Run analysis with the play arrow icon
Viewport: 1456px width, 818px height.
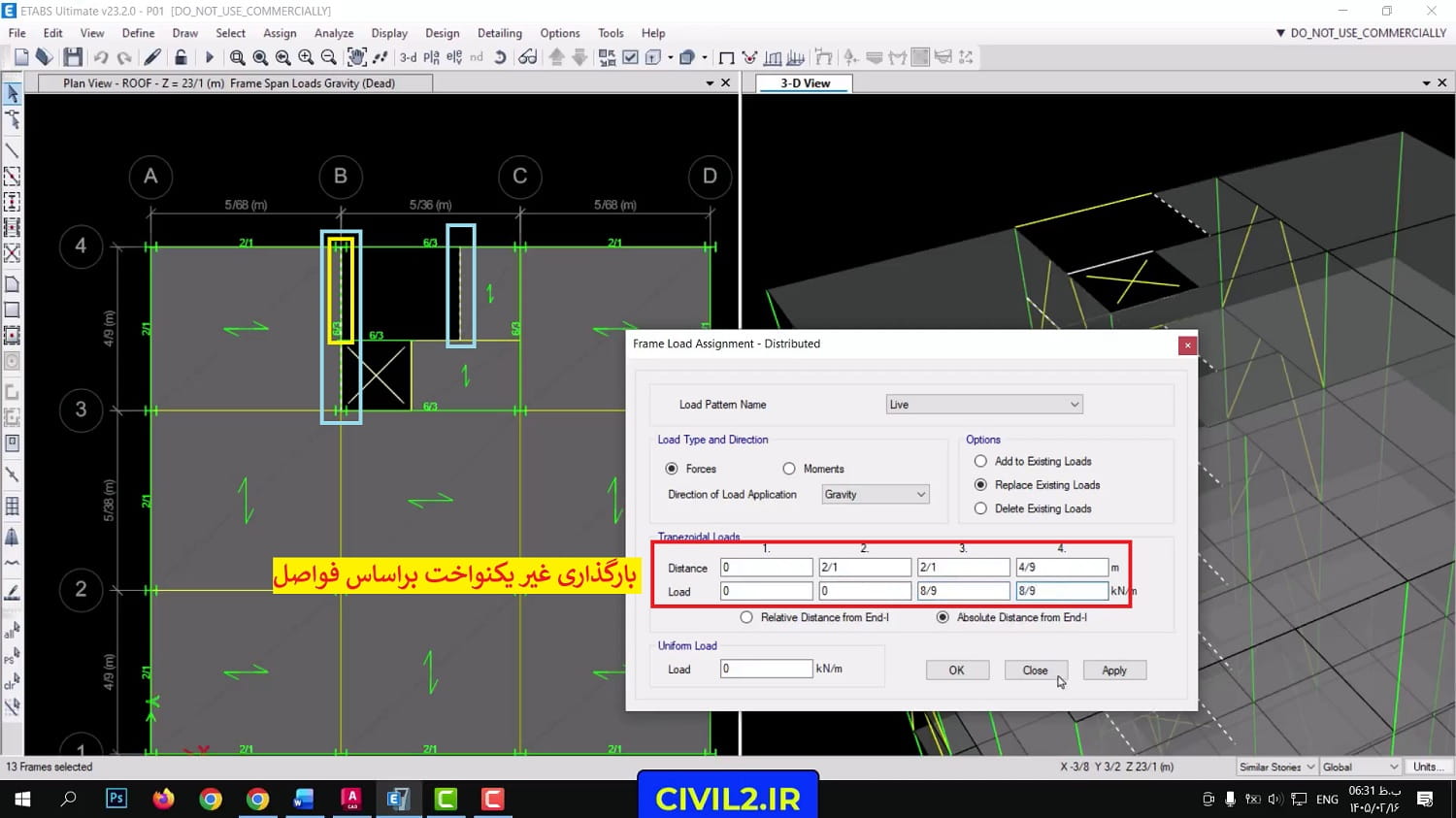pos(209,57)
